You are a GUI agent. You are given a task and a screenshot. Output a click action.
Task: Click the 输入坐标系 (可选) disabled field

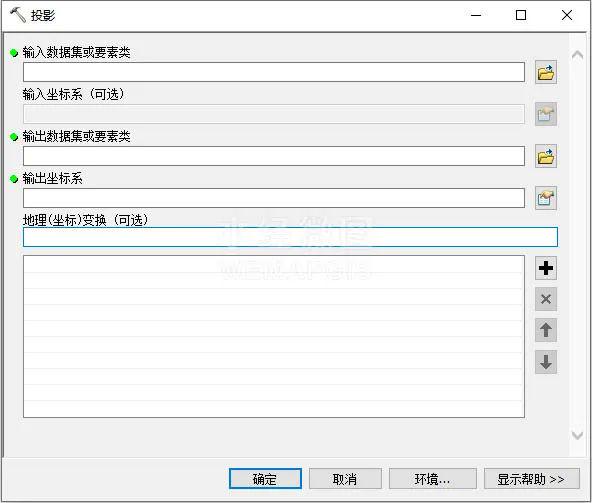coord(274,114)
